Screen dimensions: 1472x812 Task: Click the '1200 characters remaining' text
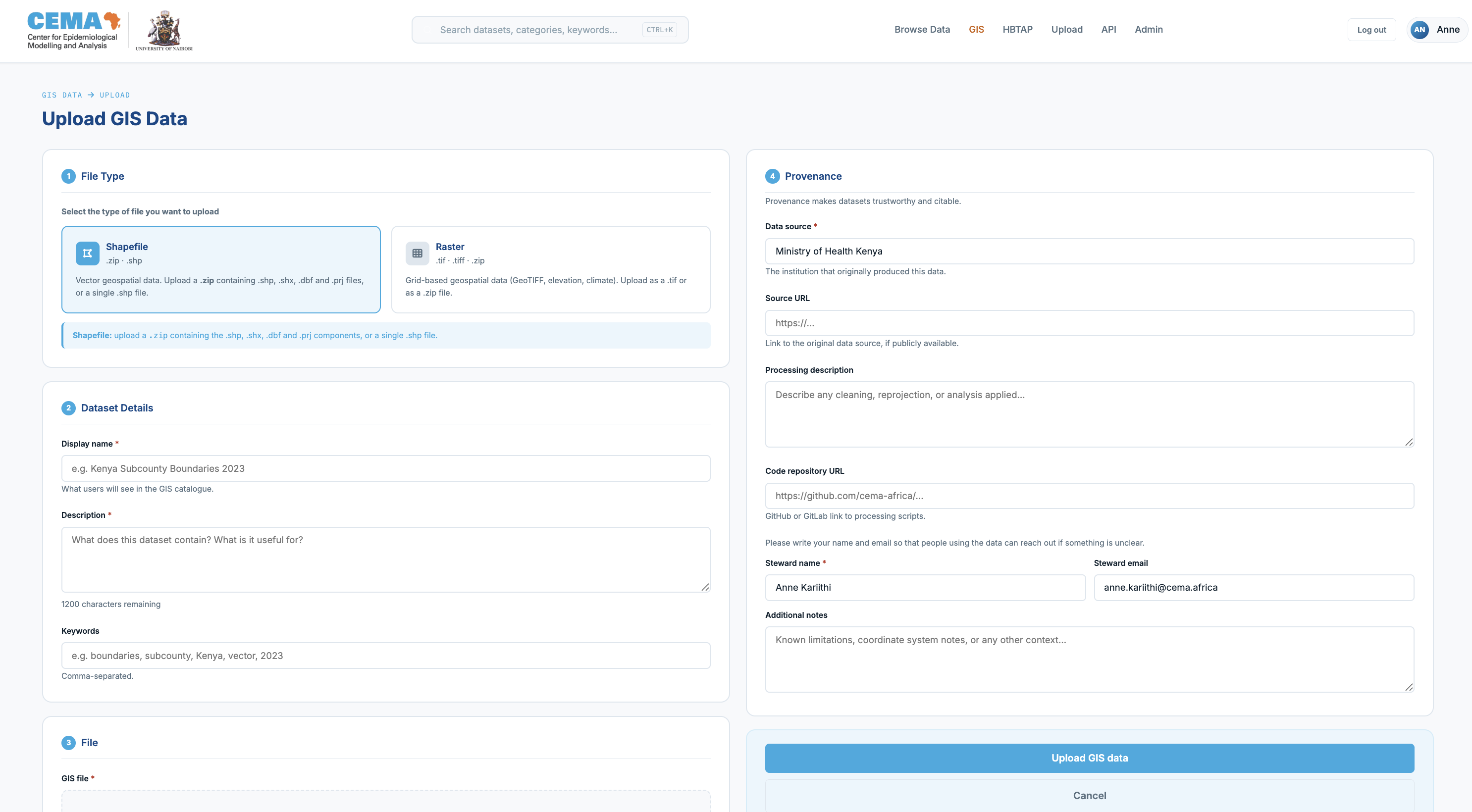click(111, 604)
